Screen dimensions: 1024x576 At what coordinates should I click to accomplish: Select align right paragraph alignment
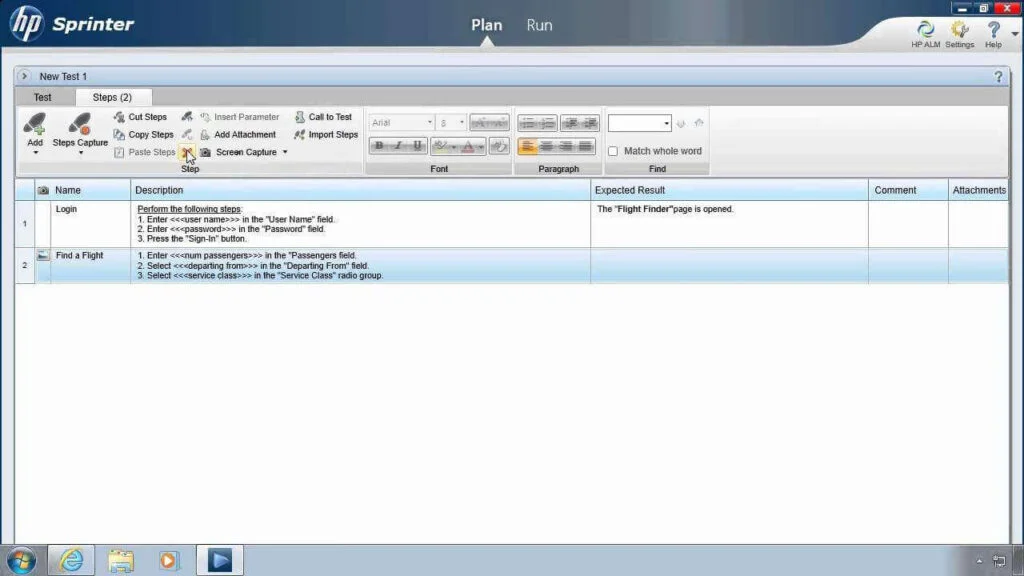(x=566, y=146)
